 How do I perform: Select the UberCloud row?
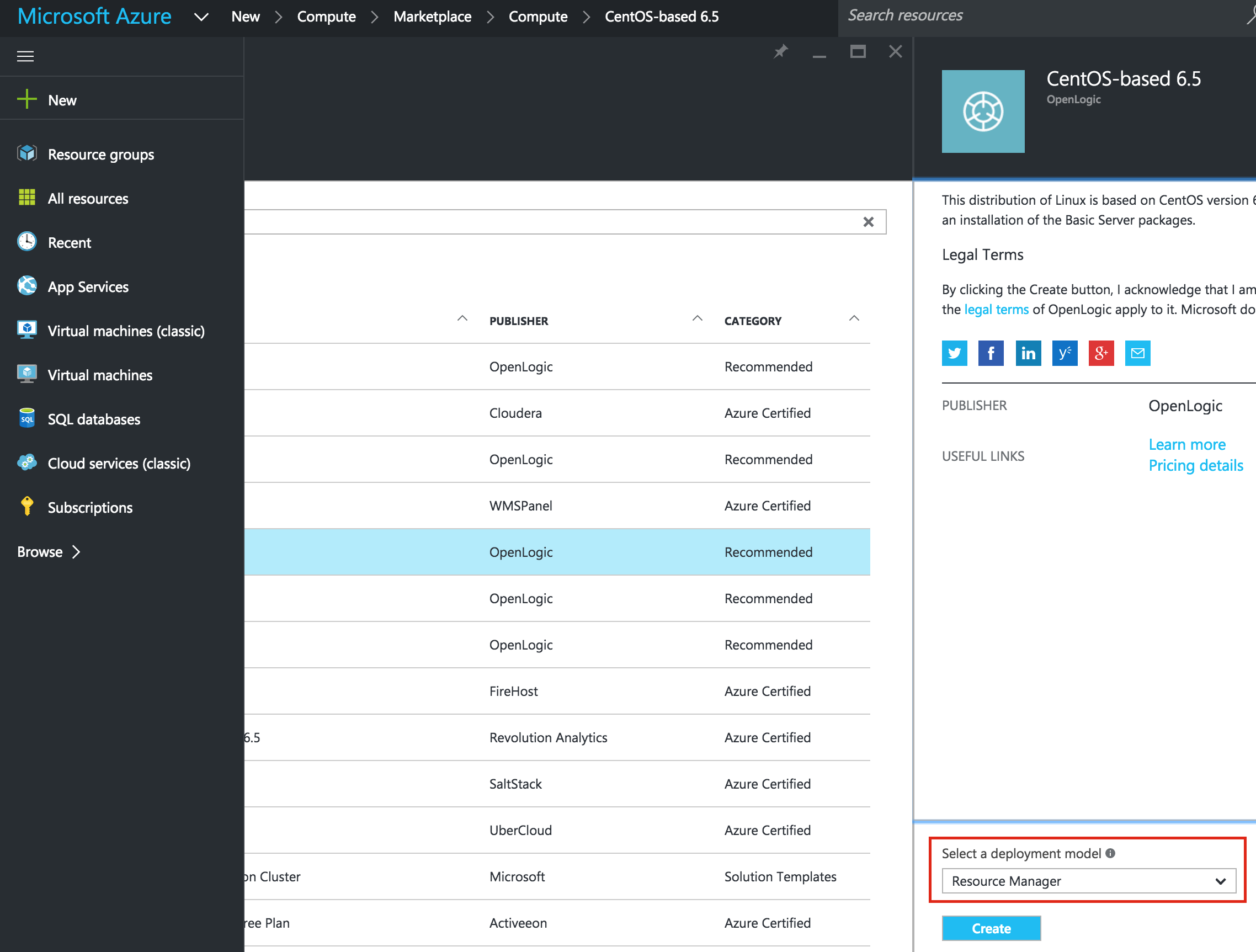pyautogui.click(x=557, y=830)
